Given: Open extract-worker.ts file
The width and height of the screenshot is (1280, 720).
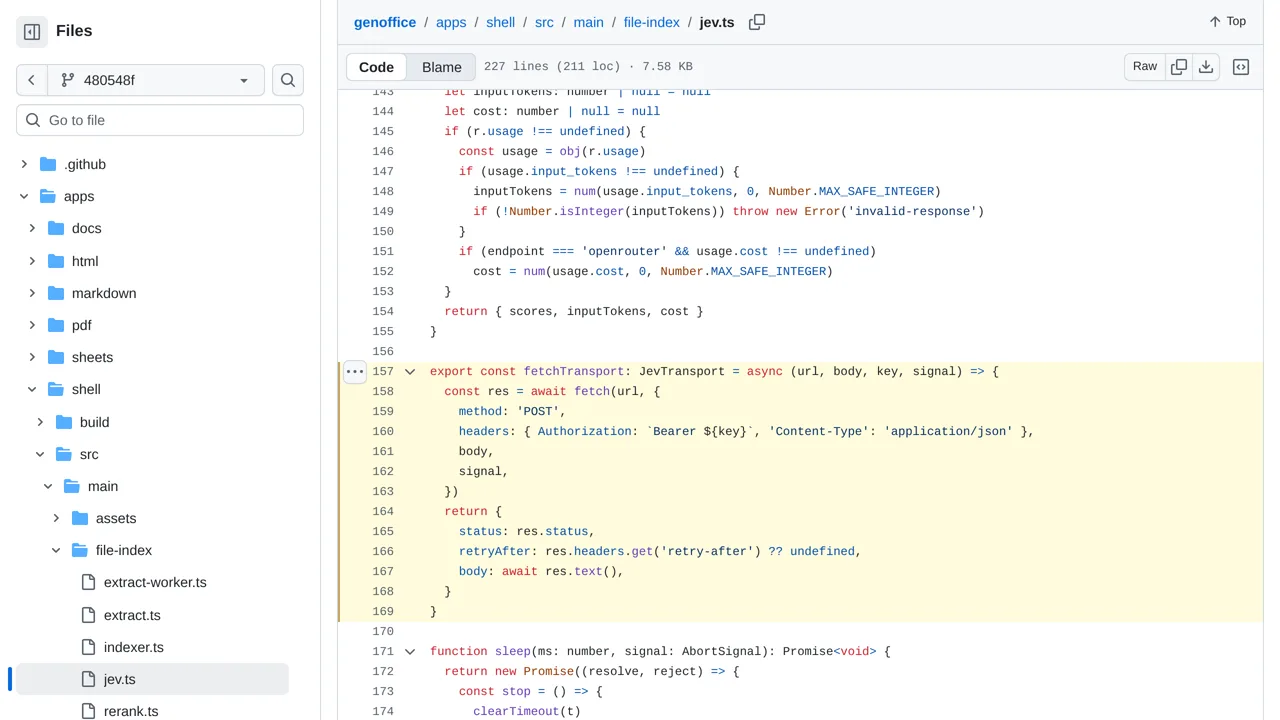Looking at the screenshot, I should 155,582.
